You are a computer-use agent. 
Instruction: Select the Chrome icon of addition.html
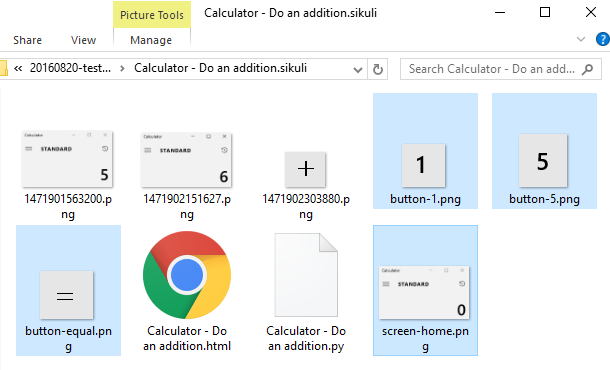point(187,275)
